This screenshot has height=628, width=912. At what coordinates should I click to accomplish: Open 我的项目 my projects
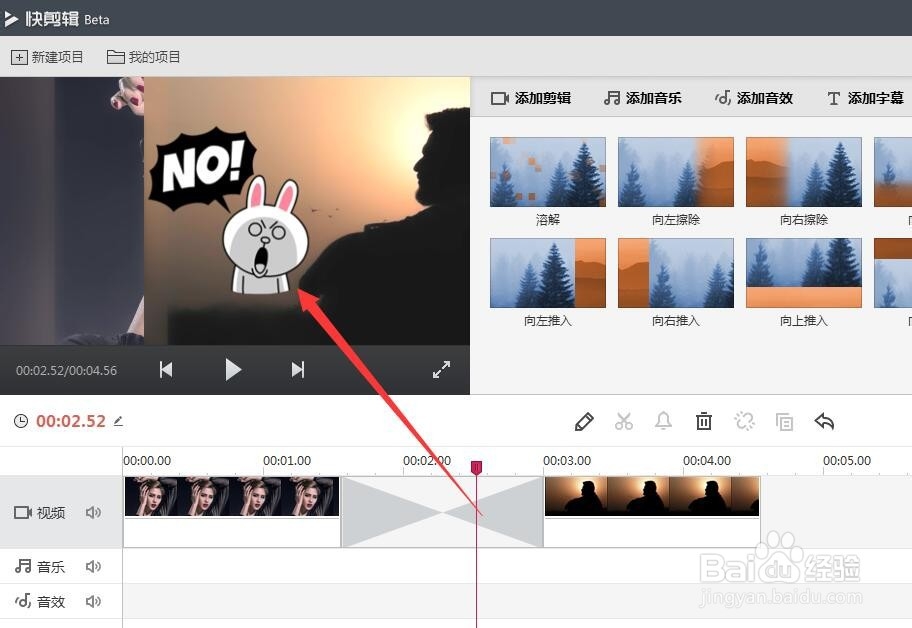[x=144, y=57]
